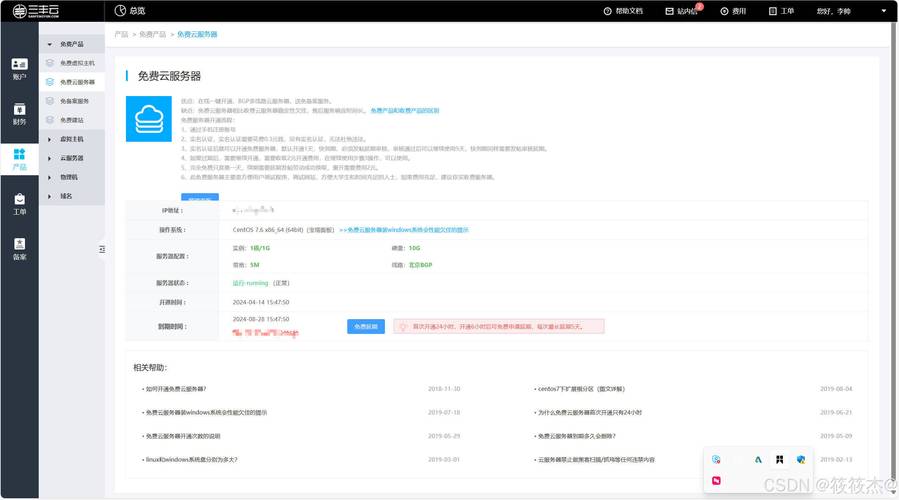Screen dimensions: 899x500
Task: Click the first blue round tray icon
Action: point(716,459)
